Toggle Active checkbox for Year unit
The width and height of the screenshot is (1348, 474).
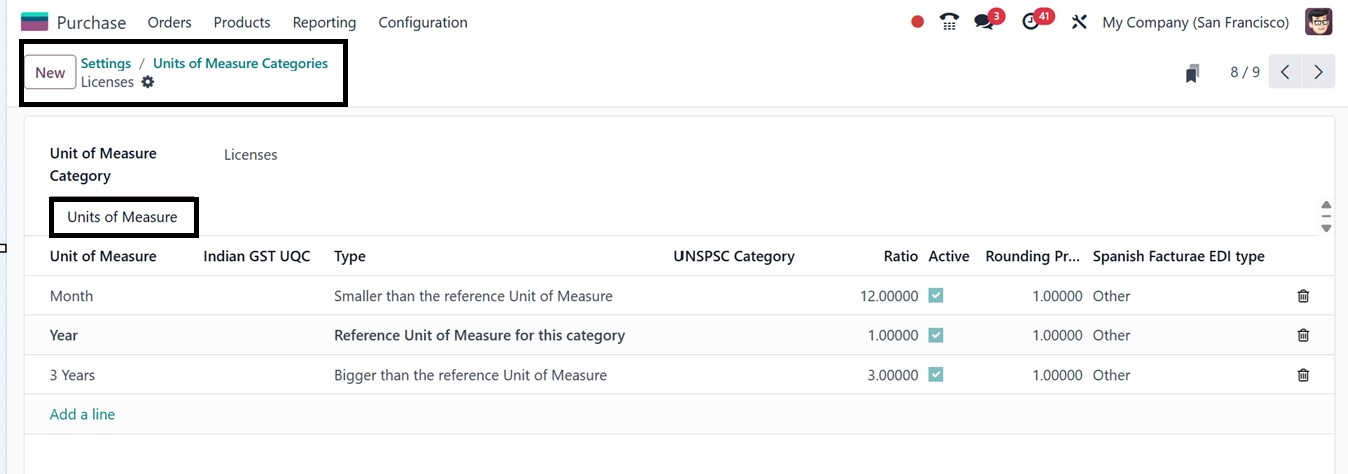coord(935,335)
